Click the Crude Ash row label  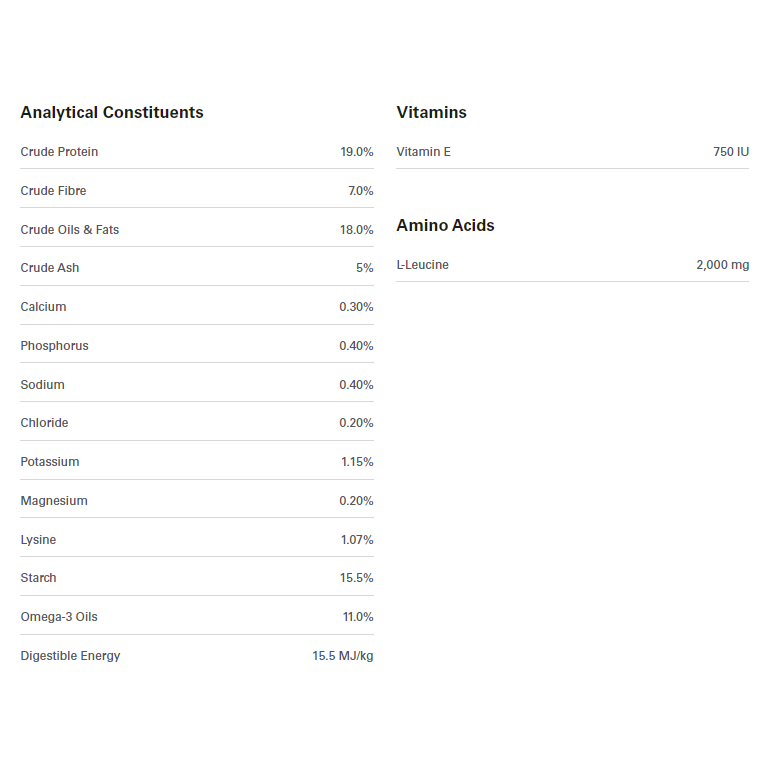(x=50, y=268)
